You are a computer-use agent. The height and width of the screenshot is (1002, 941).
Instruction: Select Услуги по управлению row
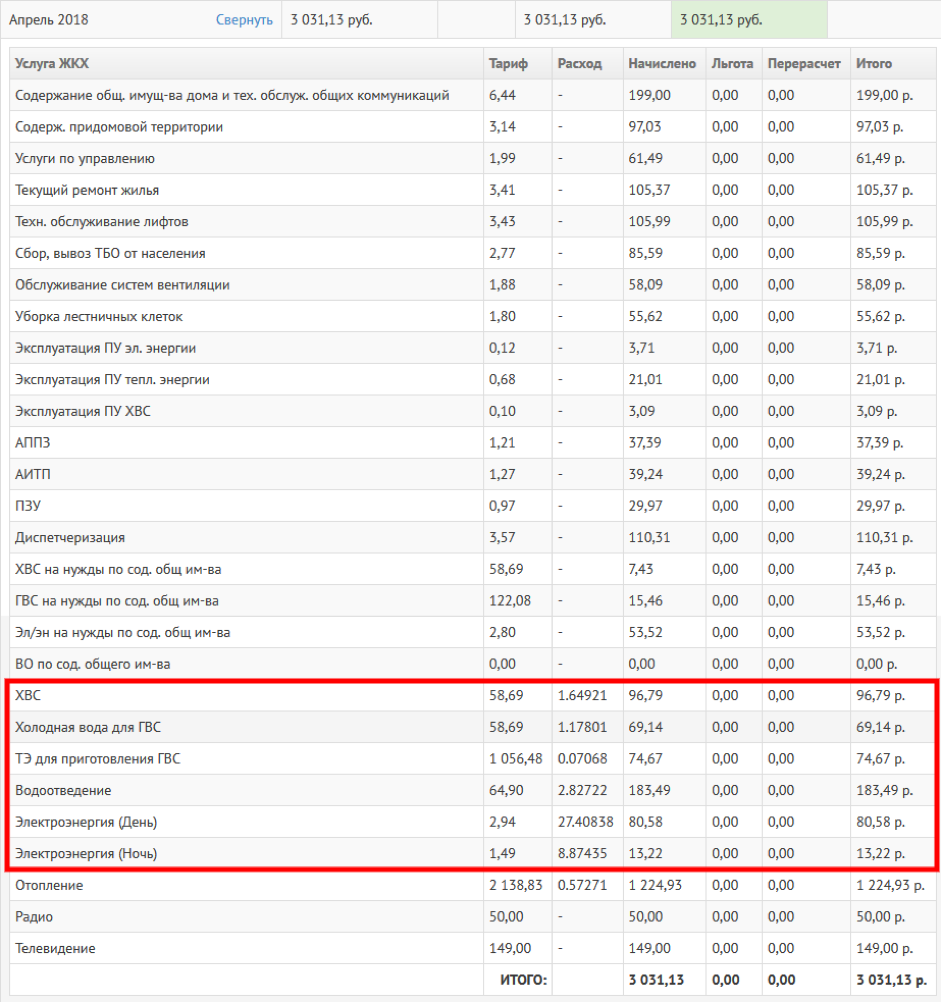point(473,158)
